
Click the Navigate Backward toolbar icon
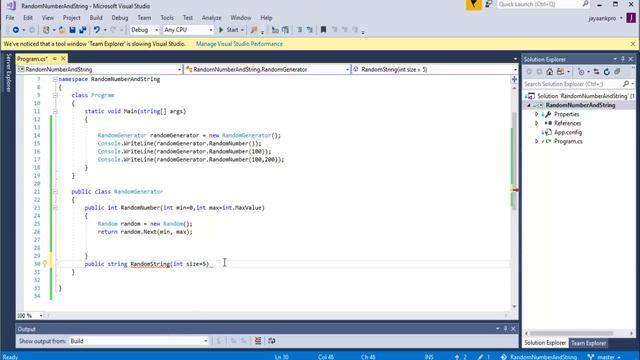coord(16,30)
